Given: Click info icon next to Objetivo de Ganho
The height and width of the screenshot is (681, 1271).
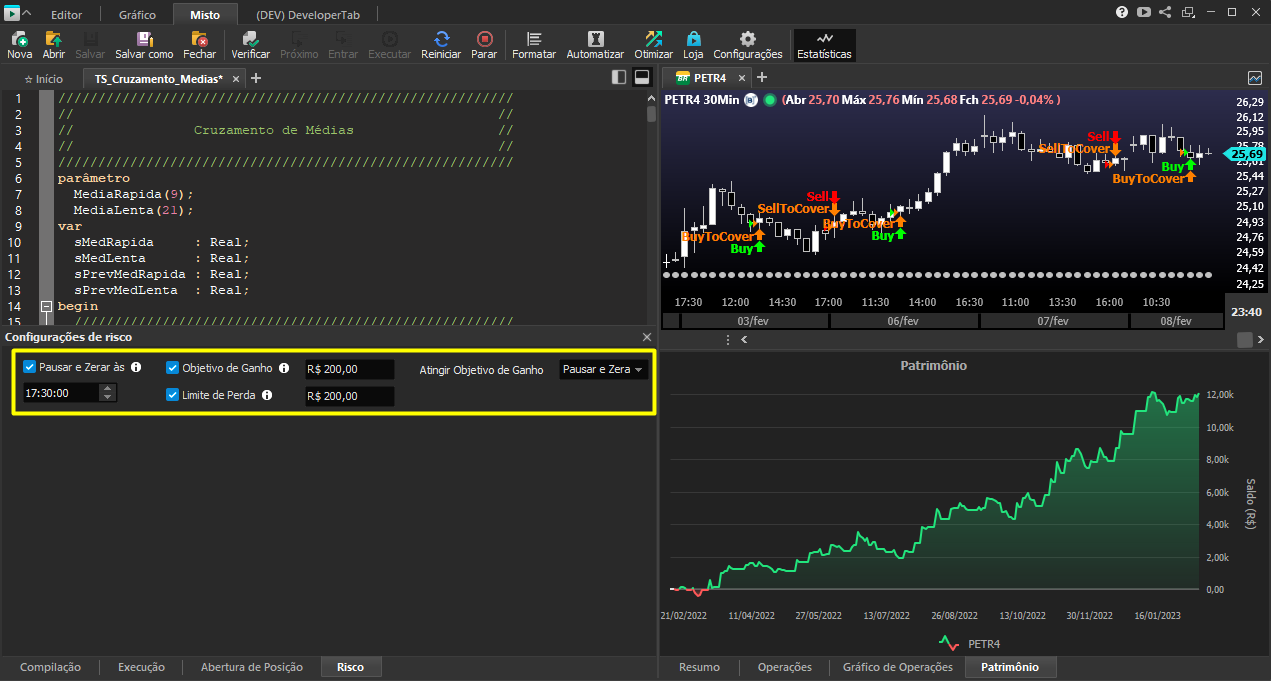Looking at the screenshot, I should click(284, 368).
